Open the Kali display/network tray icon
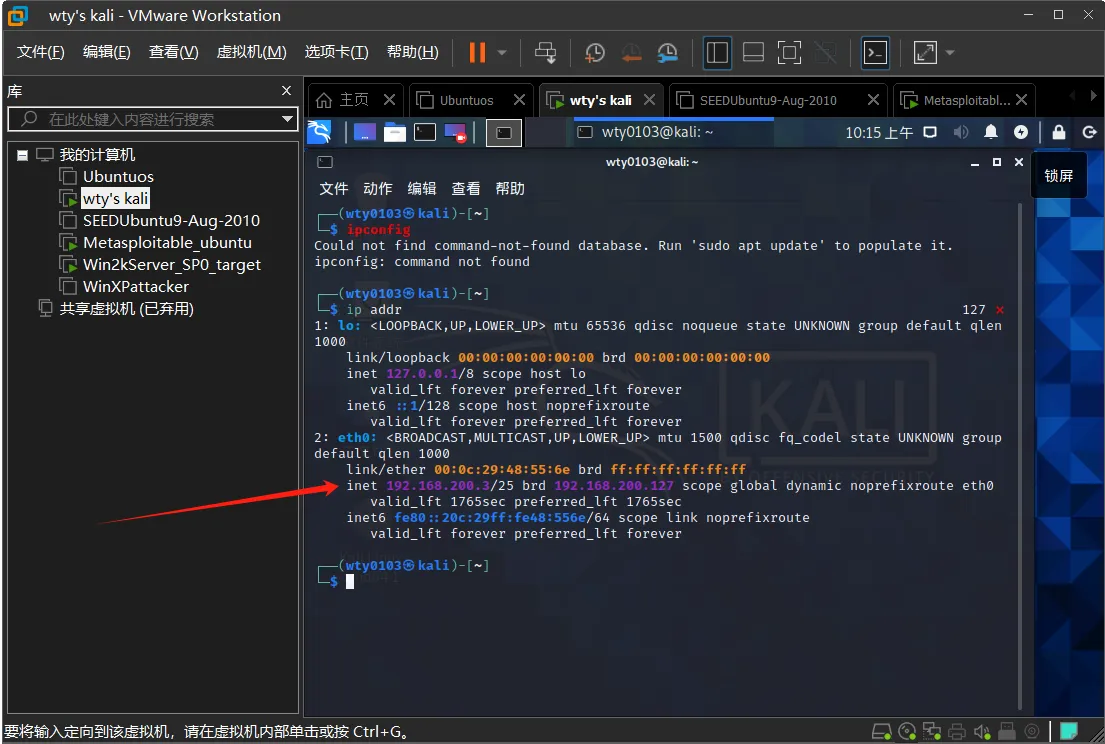The height and width of the screenshot is (744, 1105). pos(930,132)
